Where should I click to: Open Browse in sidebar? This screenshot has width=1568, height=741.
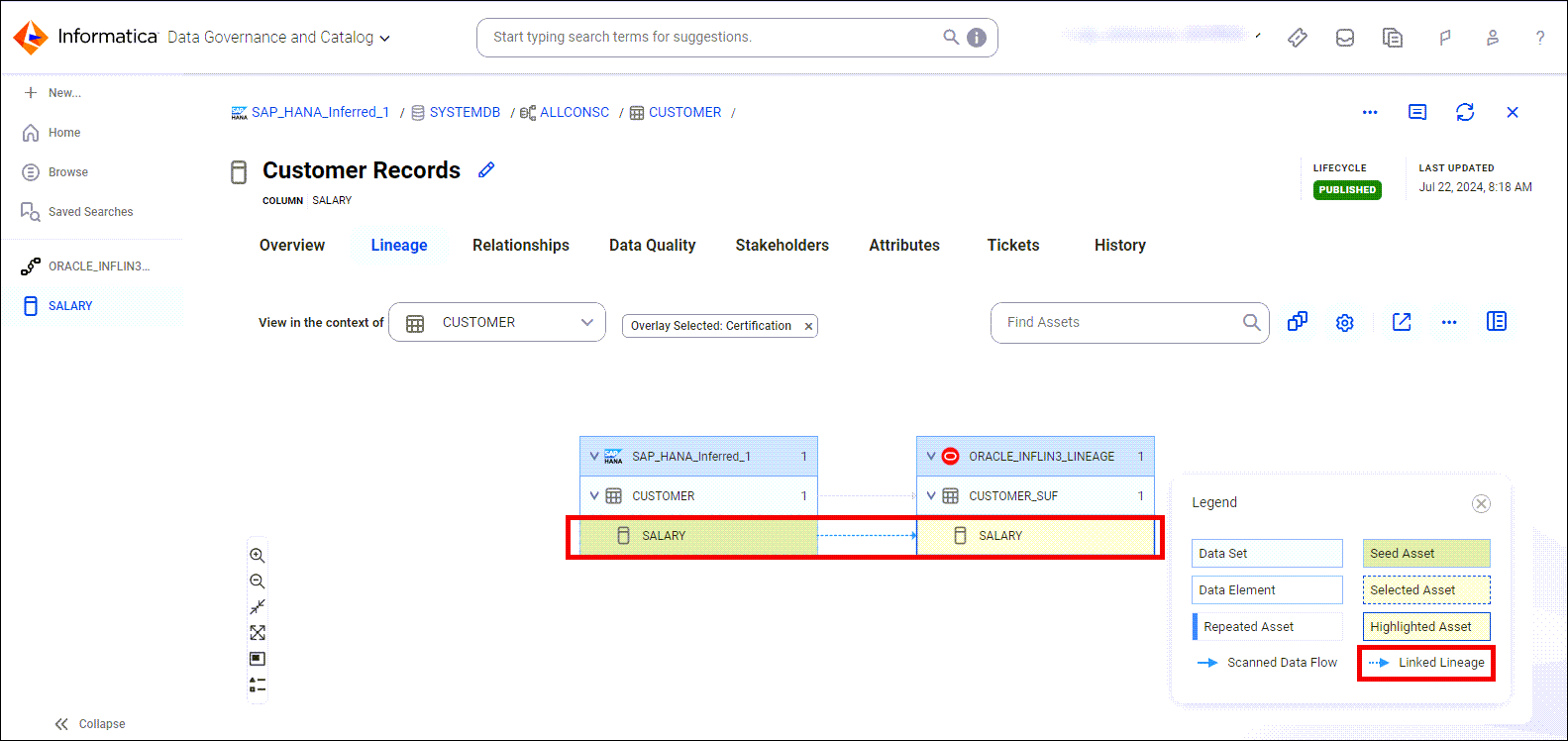coord(56,172)
